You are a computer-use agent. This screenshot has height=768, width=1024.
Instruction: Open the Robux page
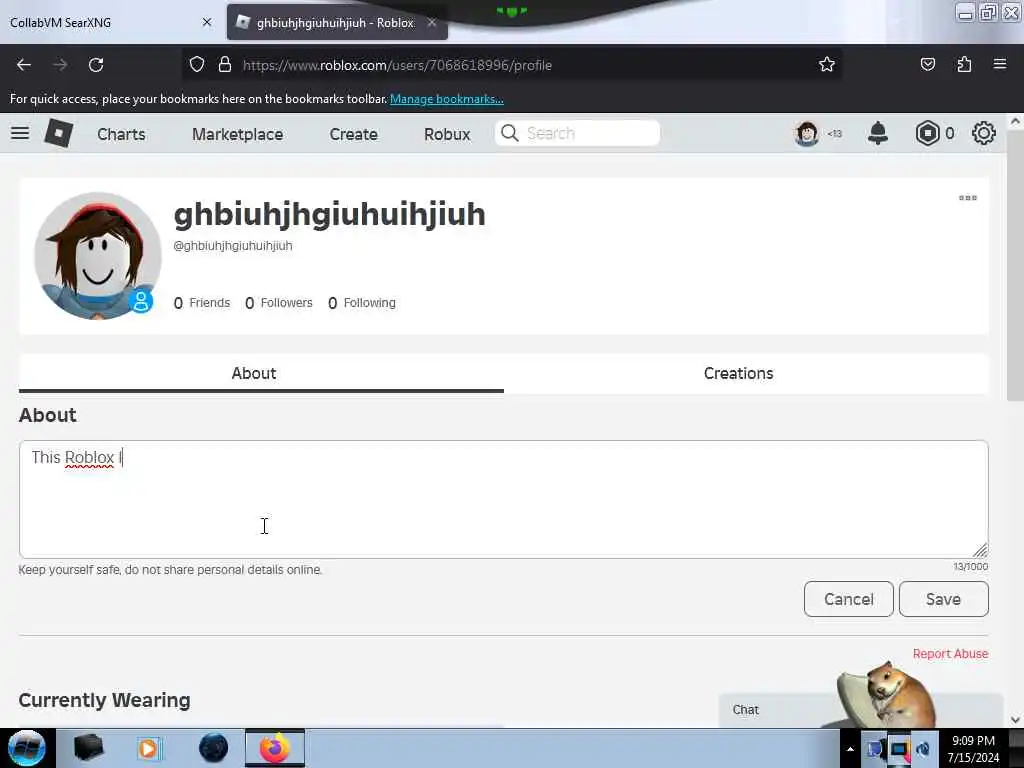(447, 134)
